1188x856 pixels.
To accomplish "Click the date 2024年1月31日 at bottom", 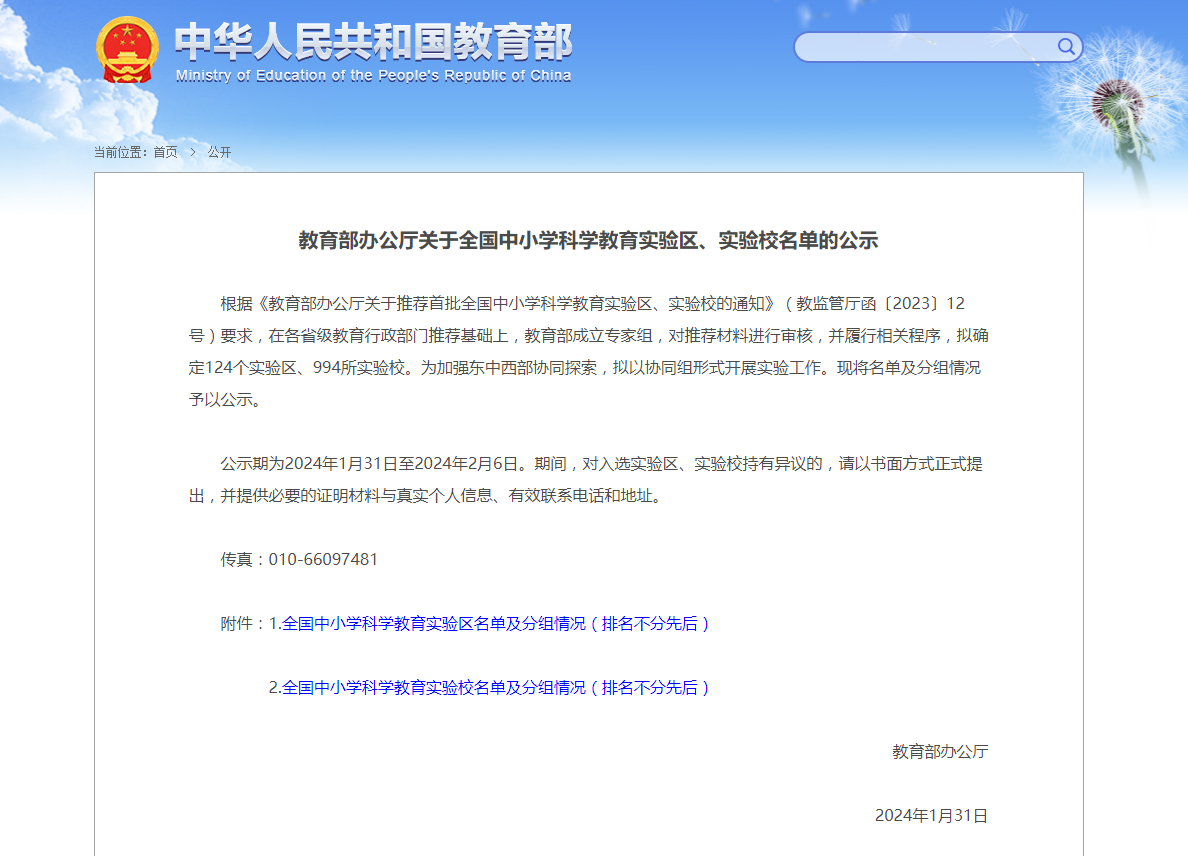I will point(931,815).
